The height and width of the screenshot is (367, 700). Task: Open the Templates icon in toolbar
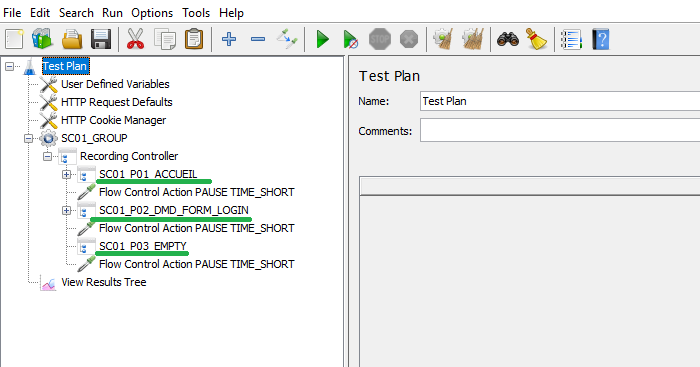pos(42,39)
